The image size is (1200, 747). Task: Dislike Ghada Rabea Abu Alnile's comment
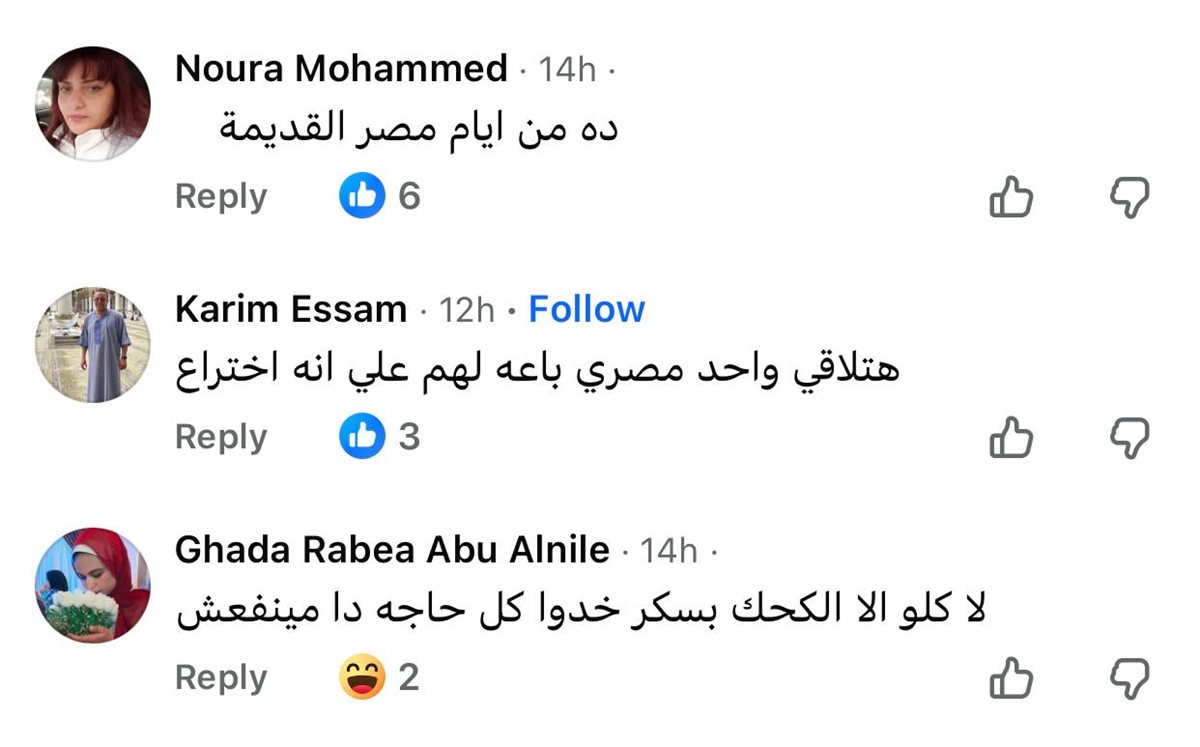pos(1130,679)
